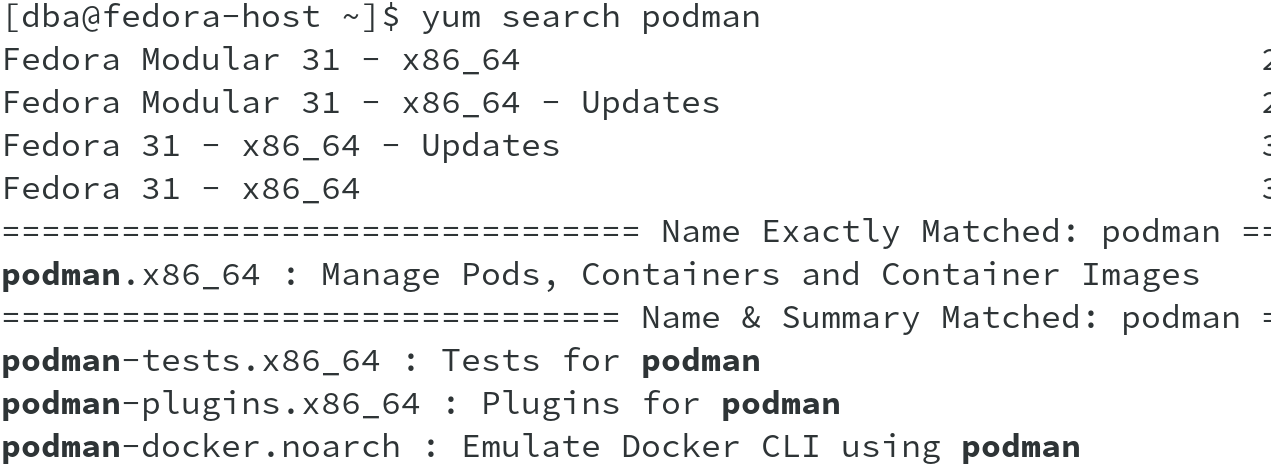Image resolution: width=1271 pixels, height=476 pixels.
Task: Click the Fedora Modular 31 - x86_64 line without Updates
Action: click(260, 60)
